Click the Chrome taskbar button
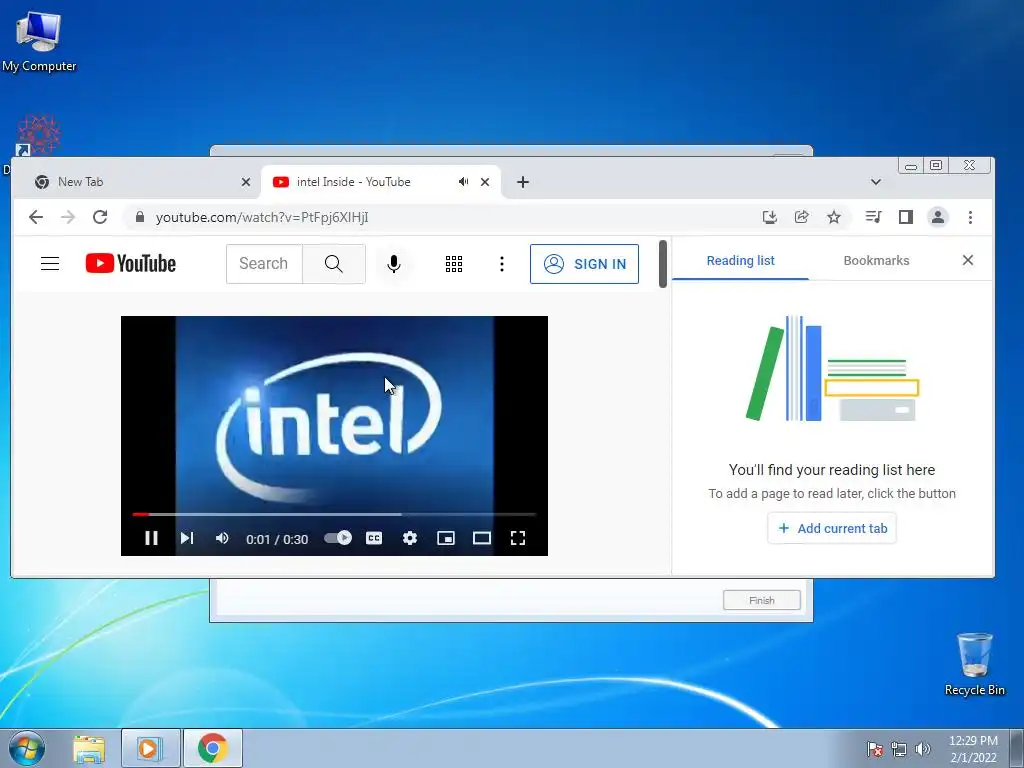 point(213,748)
